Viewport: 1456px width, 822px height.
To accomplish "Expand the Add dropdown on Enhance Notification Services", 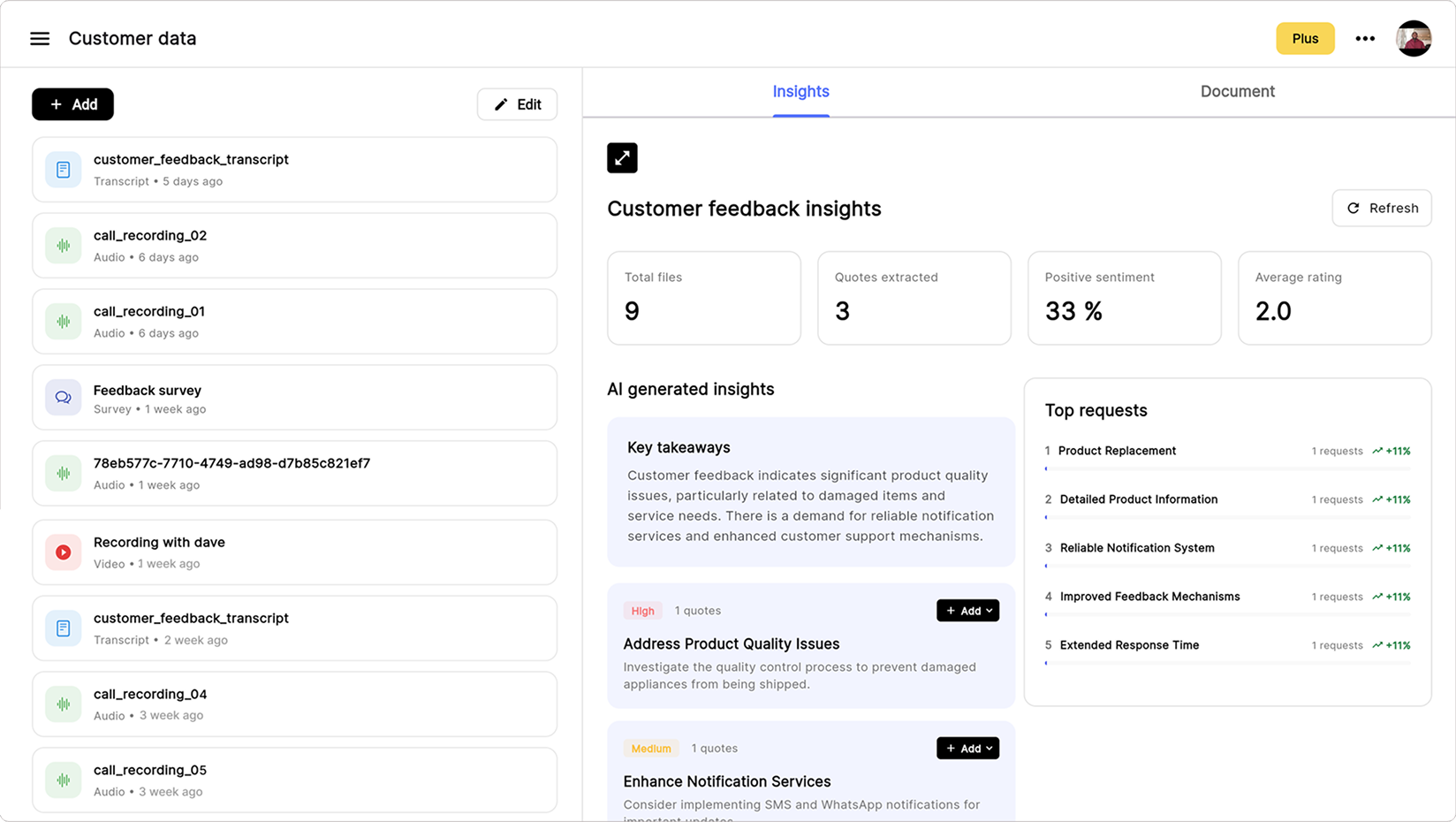I will (x=967, y=748).
